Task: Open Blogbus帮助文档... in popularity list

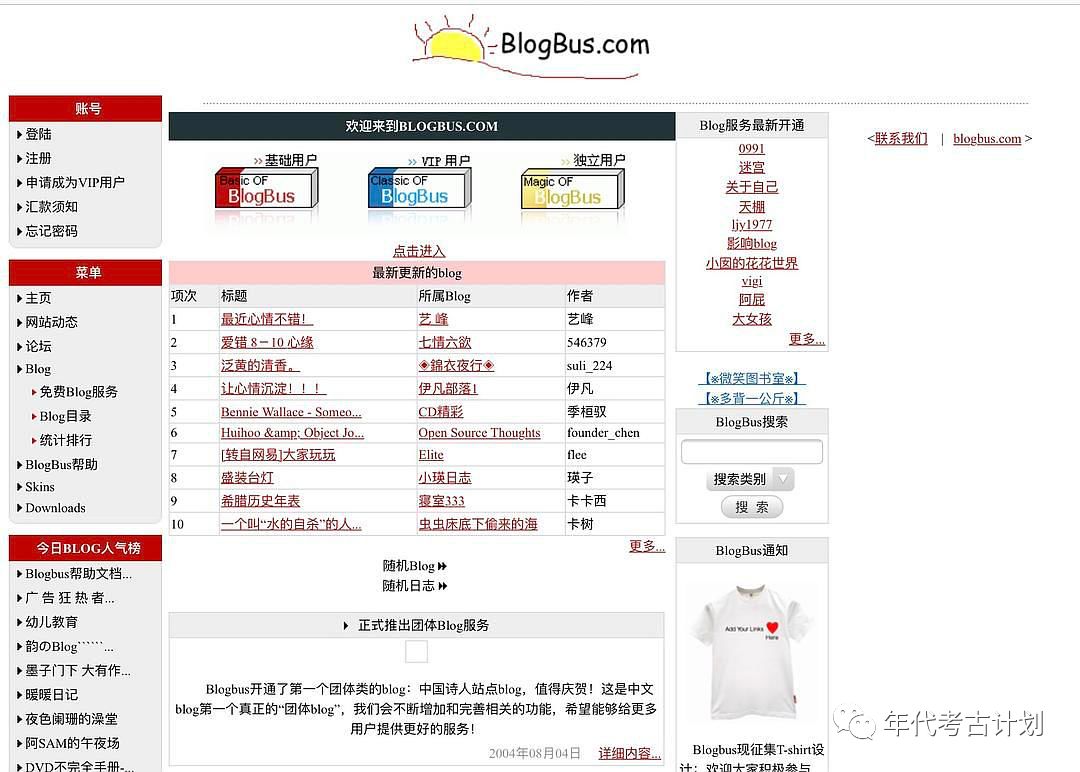Action: point(79,574)
